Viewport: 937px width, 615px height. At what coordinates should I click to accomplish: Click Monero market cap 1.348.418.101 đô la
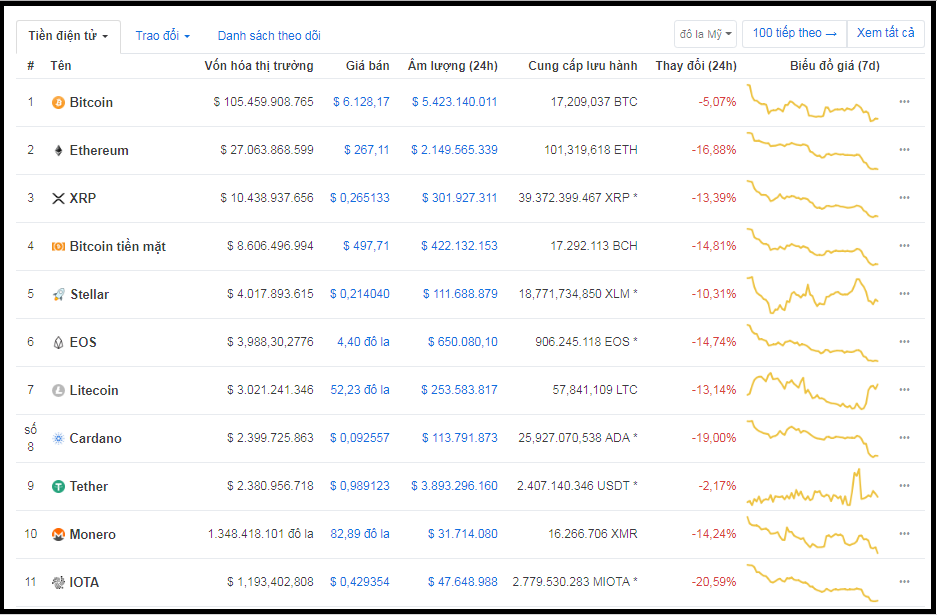pyautogui.click(x=261, y=534)
